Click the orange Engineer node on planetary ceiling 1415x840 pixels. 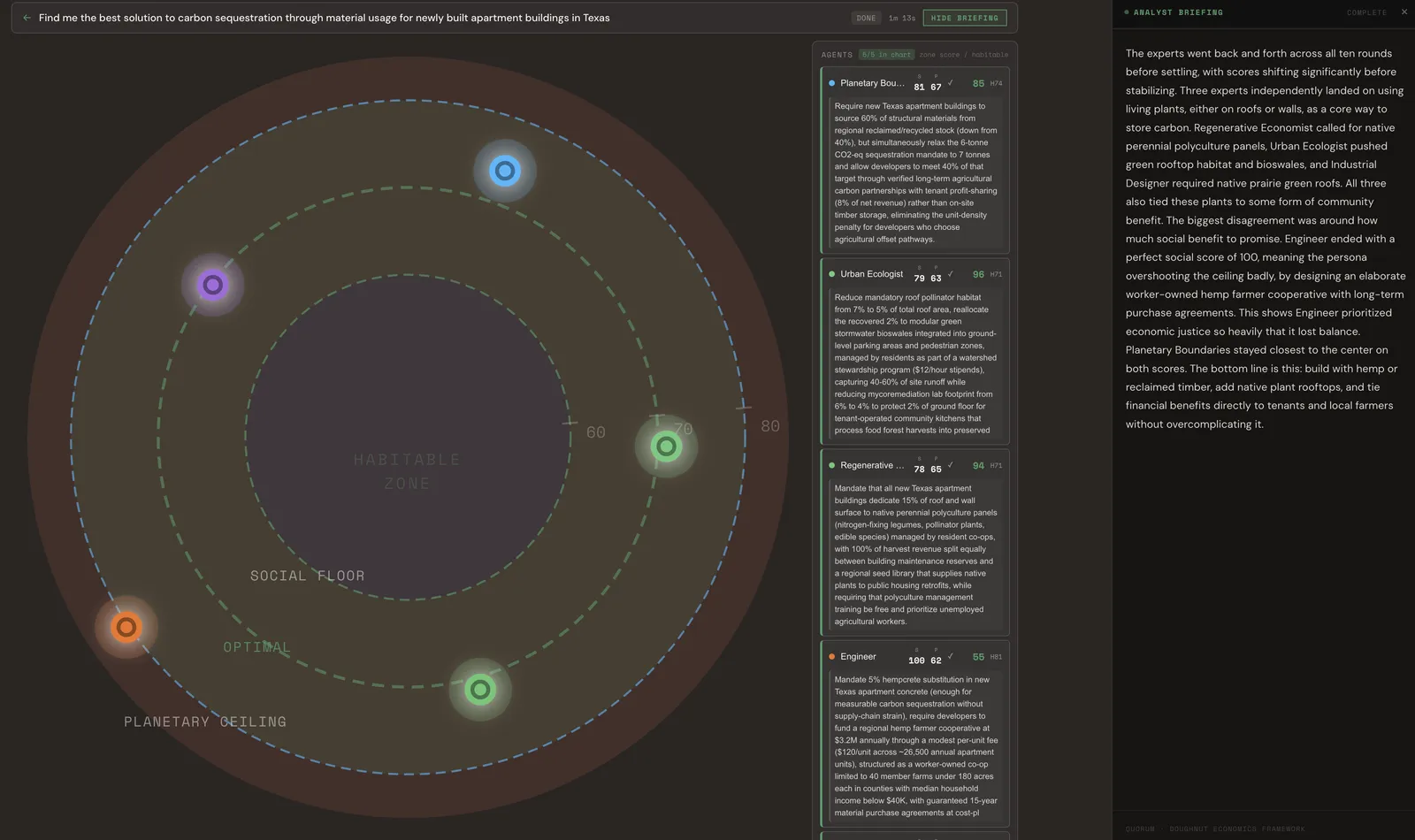(126, 627)
